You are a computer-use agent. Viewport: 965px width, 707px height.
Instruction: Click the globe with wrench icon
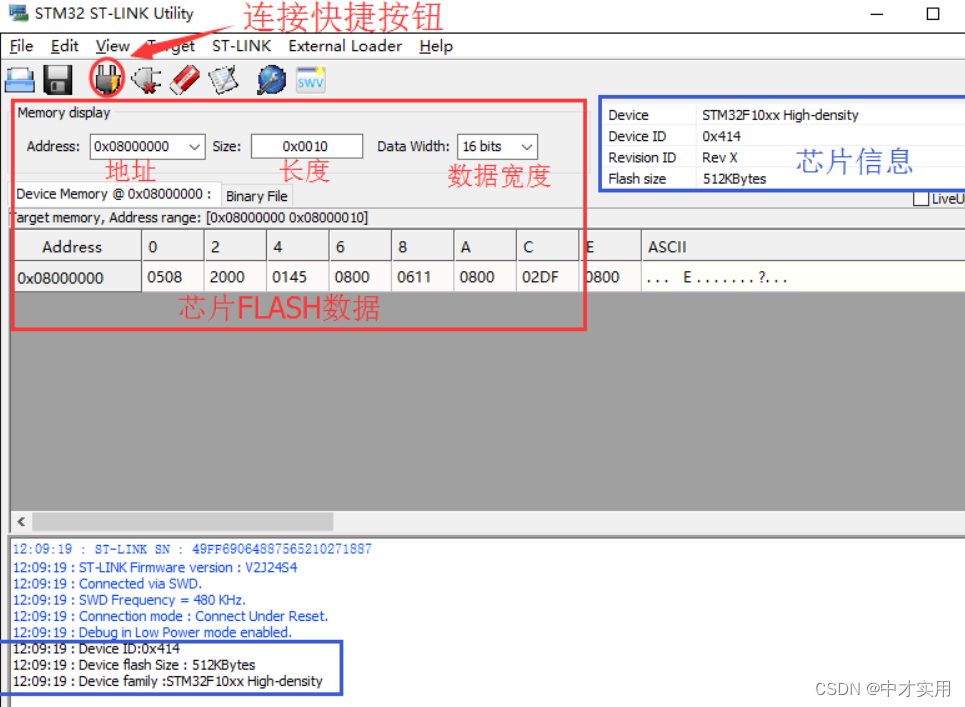271,80
